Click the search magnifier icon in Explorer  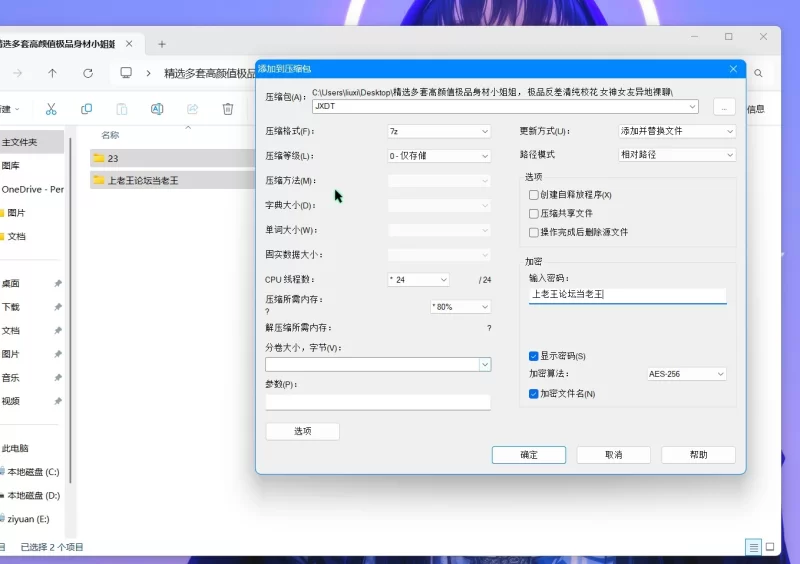pos(758,73)
